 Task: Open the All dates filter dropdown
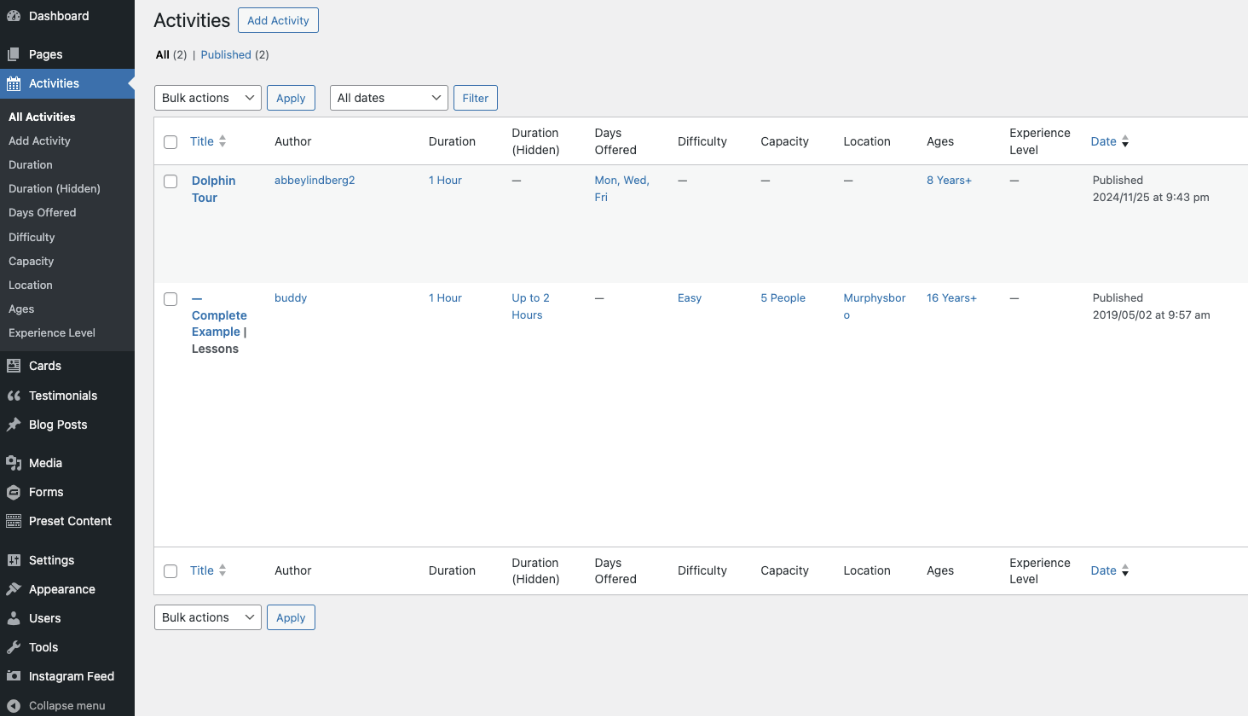coord(389,98)
